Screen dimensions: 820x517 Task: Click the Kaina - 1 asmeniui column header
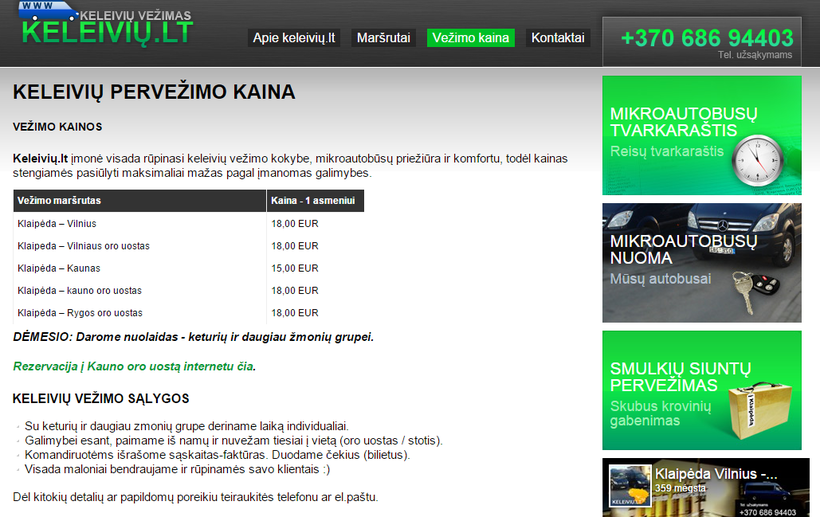(315, 201)
